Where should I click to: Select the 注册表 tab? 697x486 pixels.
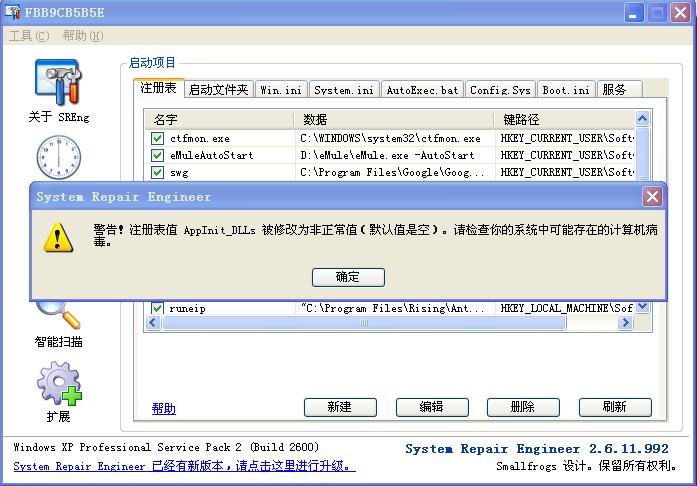point(158,88)
